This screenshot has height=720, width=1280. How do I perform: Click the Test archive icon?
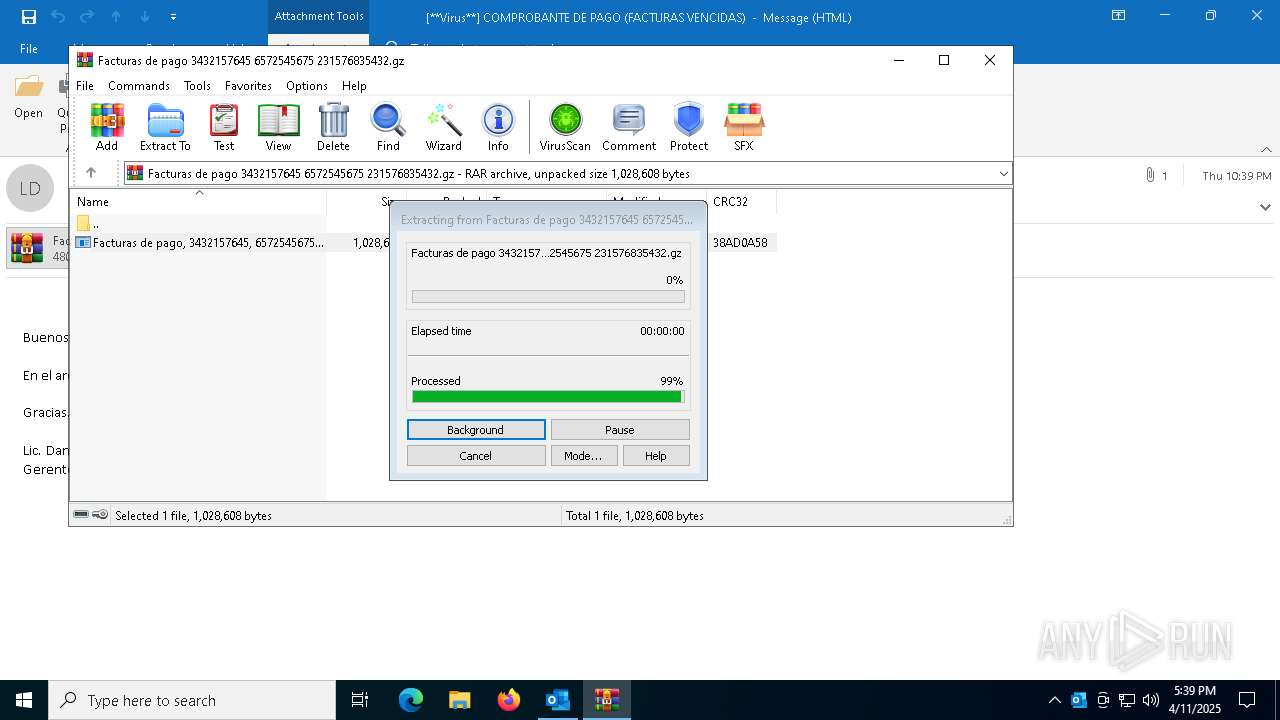(224, 127)
